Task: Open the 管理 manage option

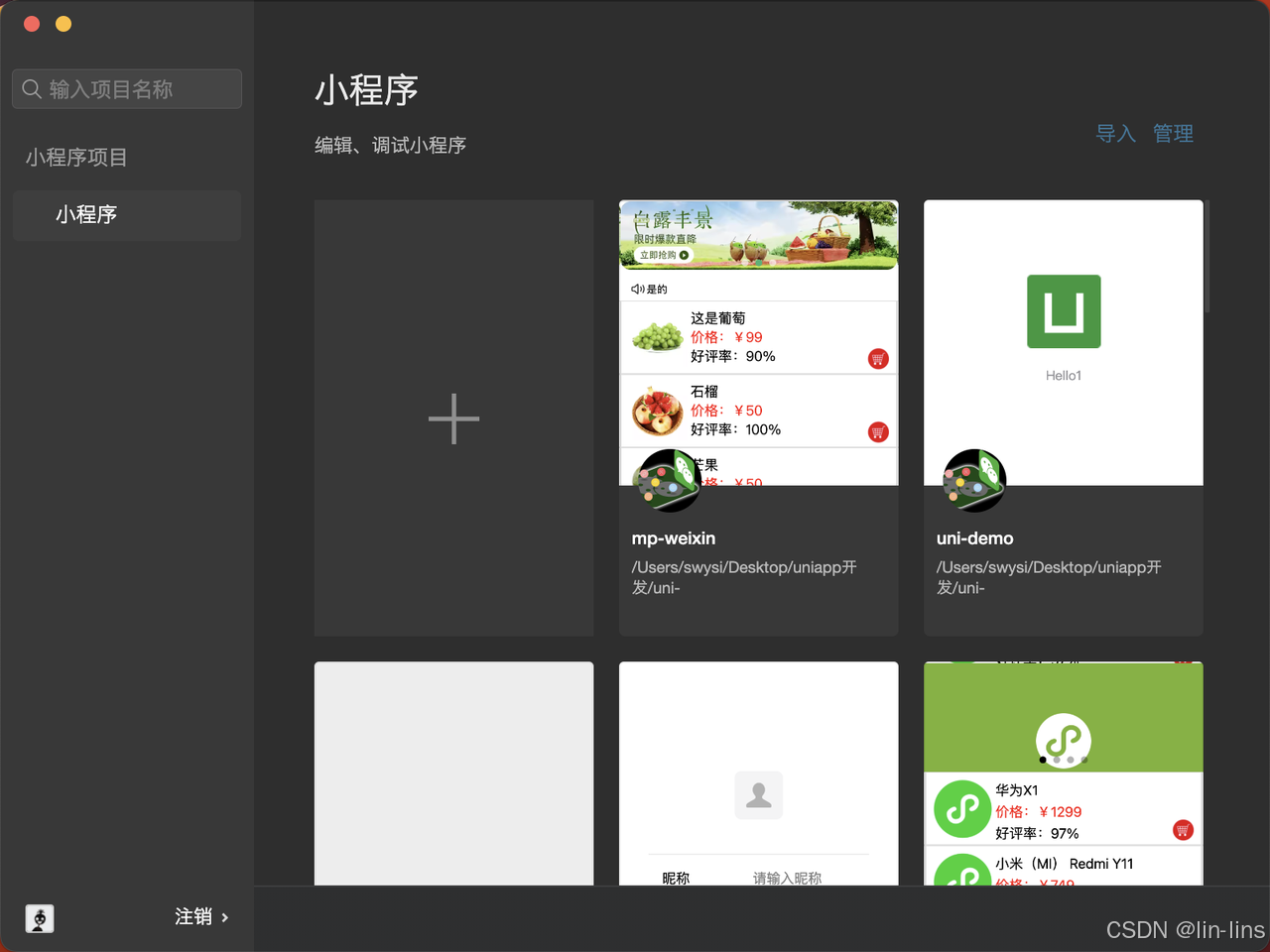Action: 1173,133
